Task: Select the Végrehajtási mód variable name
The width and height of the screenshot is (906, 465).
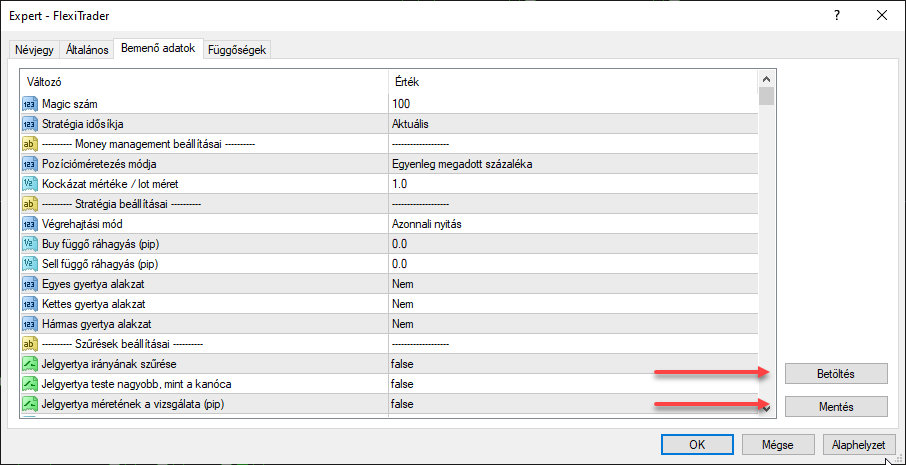Action: click(x=82, y=224)
